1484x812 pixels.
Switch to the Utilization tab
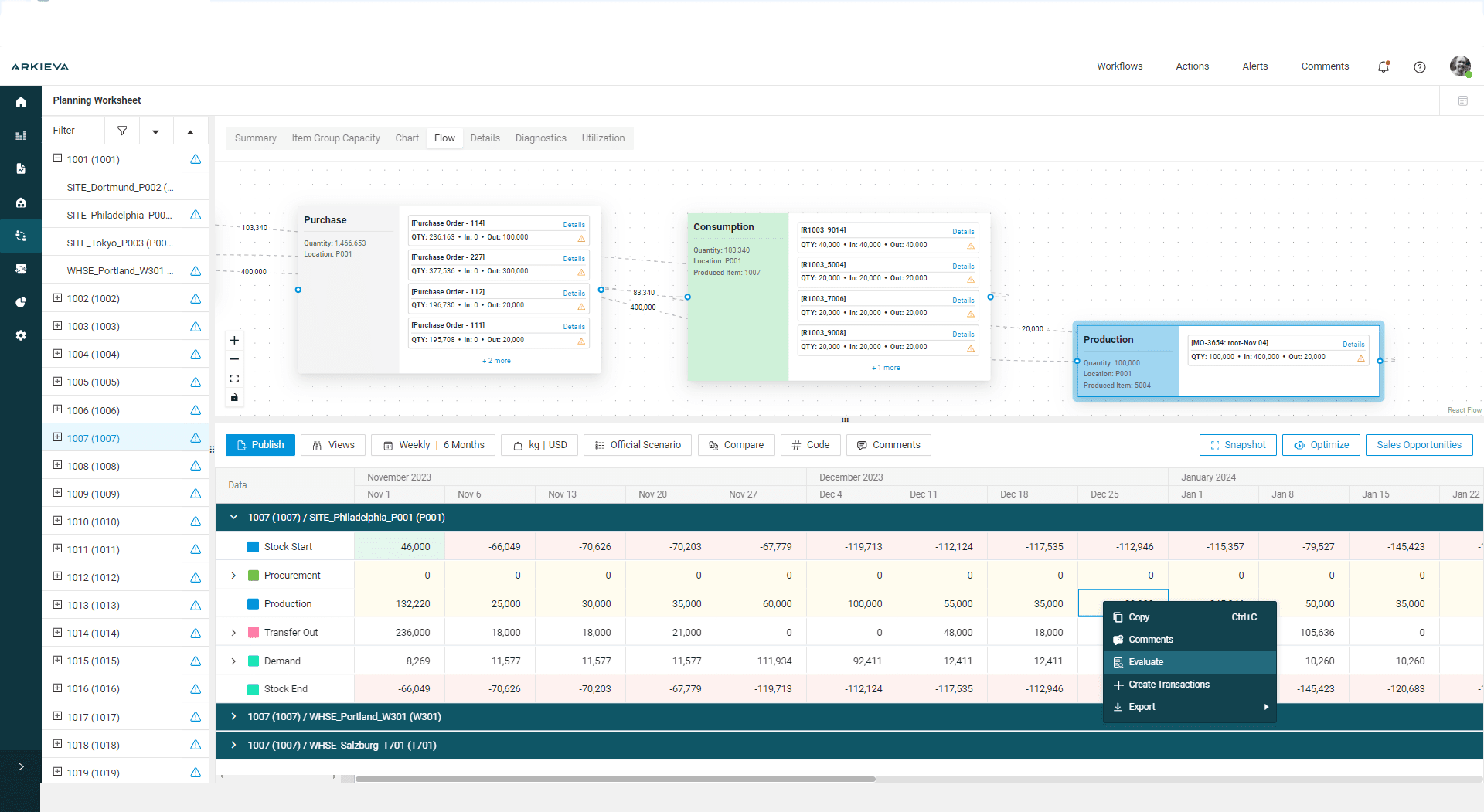point(603,138)
